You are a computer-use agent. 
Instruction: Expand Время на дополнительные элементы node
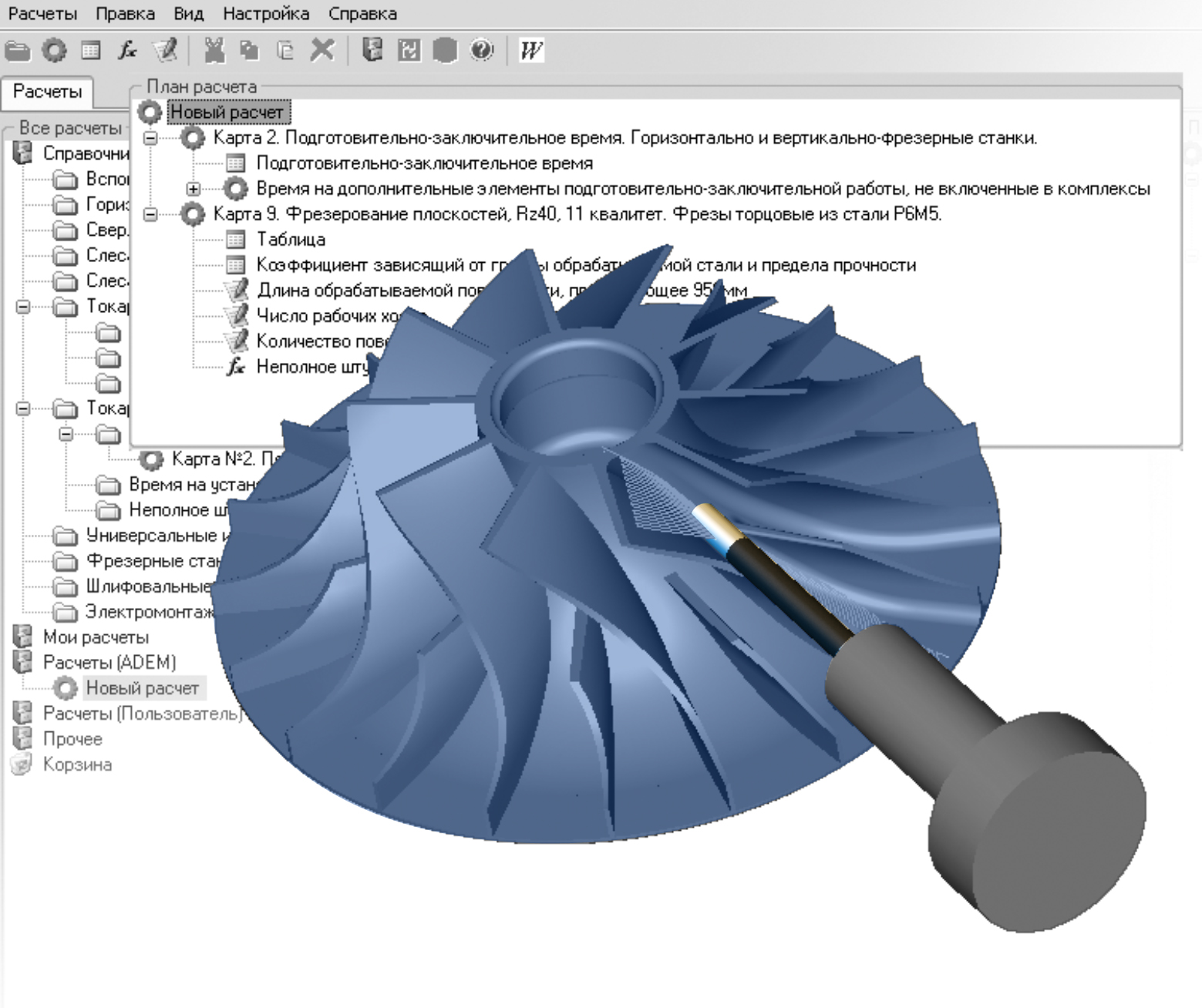[x=194, y=189]
